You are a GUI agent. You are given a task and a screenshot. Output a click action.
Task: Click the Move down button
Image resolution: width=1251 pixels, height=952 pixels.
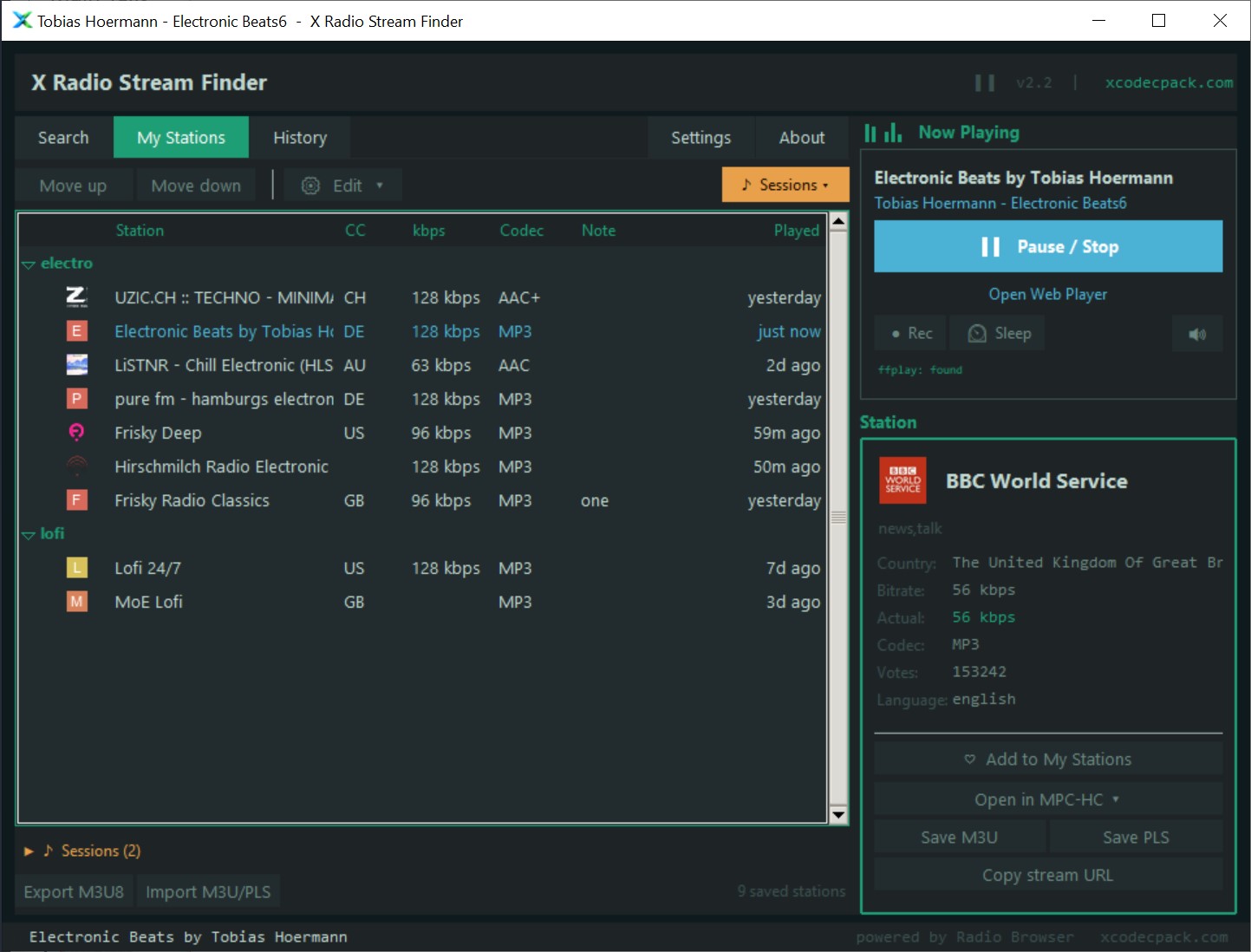[x=196, y=186]
